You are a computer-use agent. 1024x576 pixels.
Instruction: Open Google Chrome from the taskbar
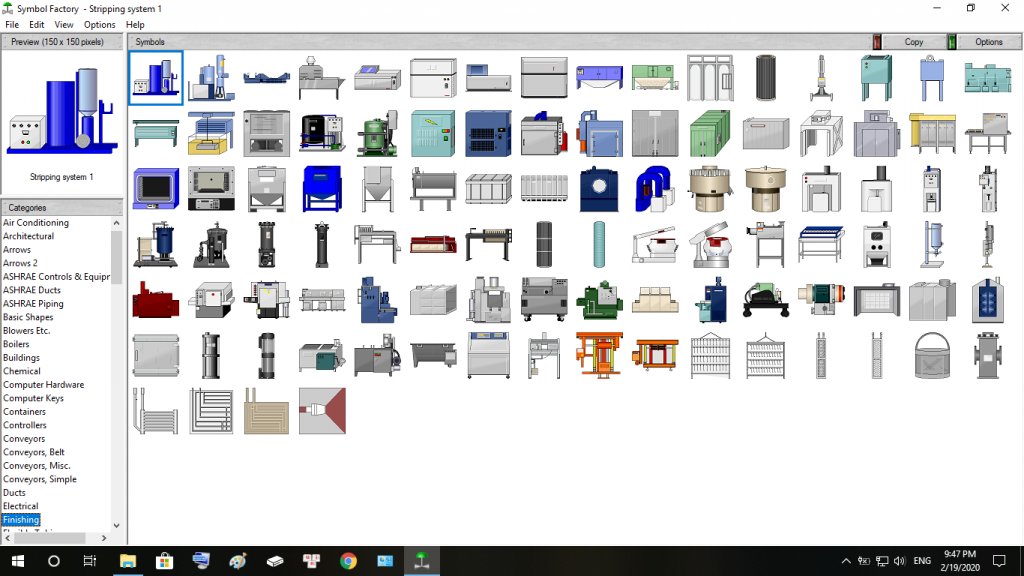pyautogui.click(x=348, y=561)
